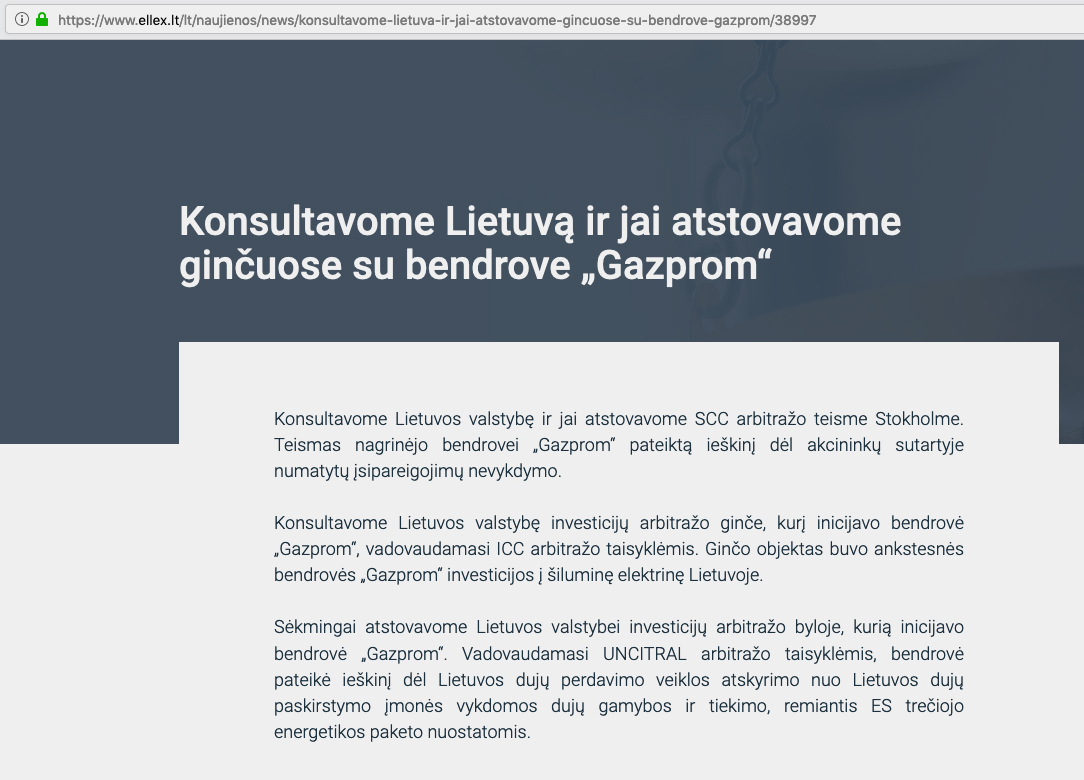1084x780 pixels.
Task: Click the word Stokholme in the first paragraph
Action: click(919, 419)
